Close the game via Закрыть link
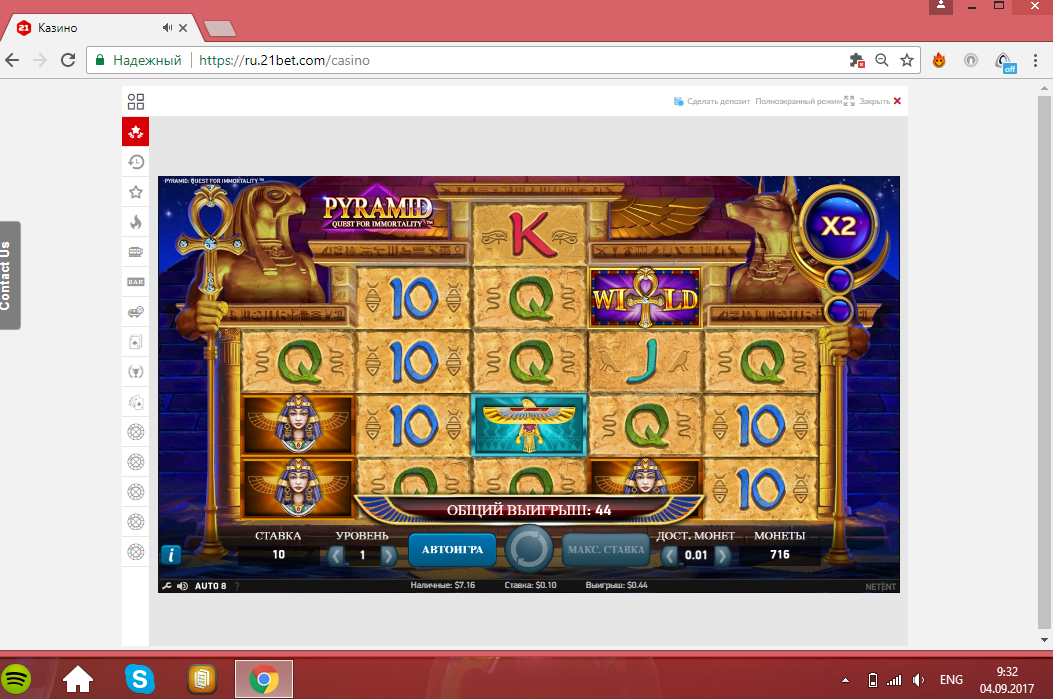The image size is (1053, 699). [880, 101]
